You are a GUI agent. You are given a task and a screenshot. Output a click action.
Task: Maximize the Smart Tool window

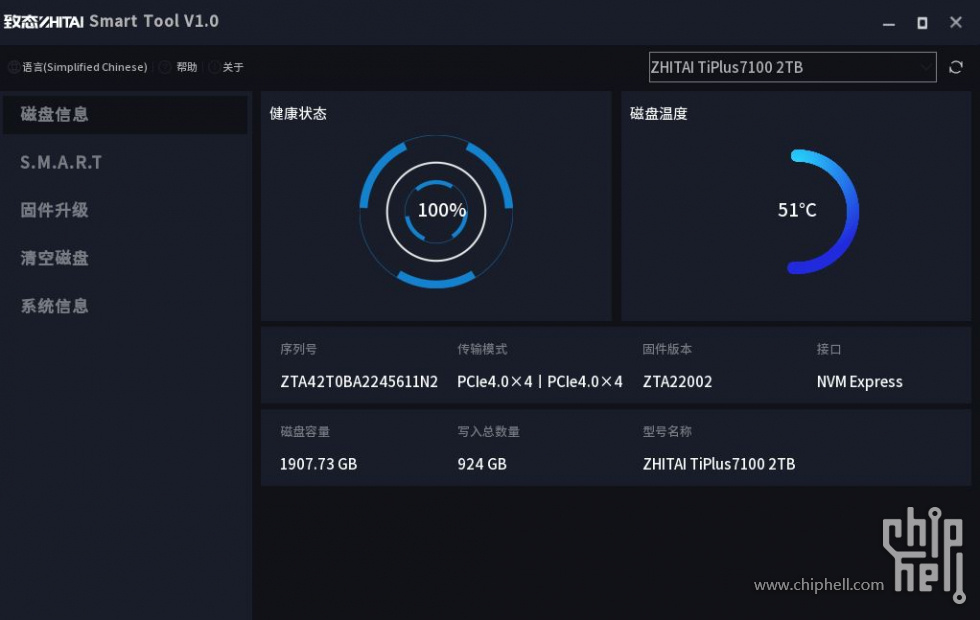pyautogui.click(x=922, y=23)
